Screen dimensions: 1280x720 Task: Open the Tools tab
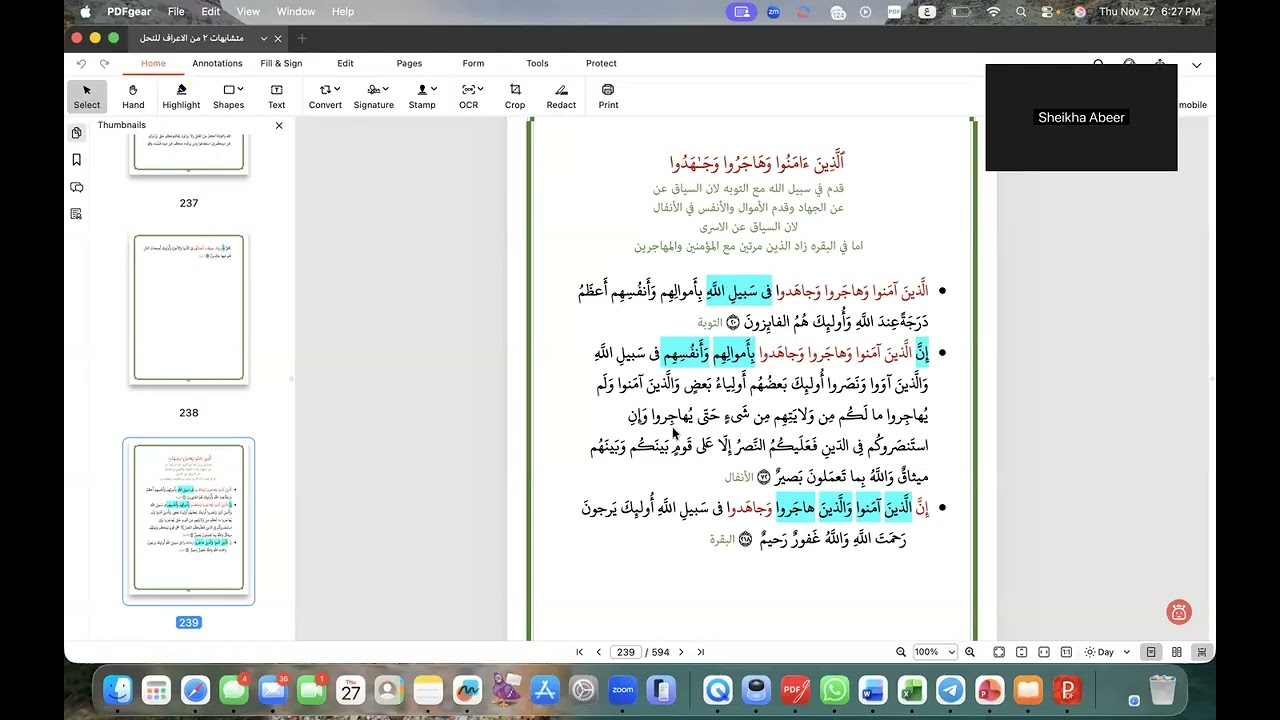537,63
